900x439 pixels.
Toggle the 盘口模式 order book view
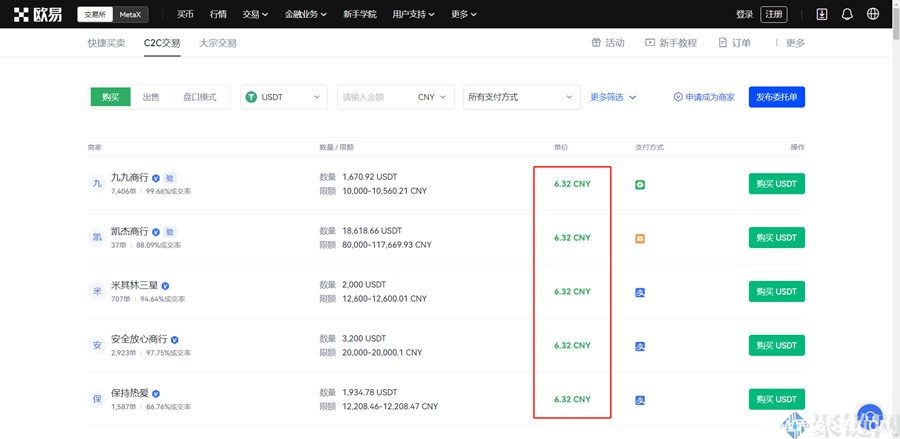pos(199,97)
